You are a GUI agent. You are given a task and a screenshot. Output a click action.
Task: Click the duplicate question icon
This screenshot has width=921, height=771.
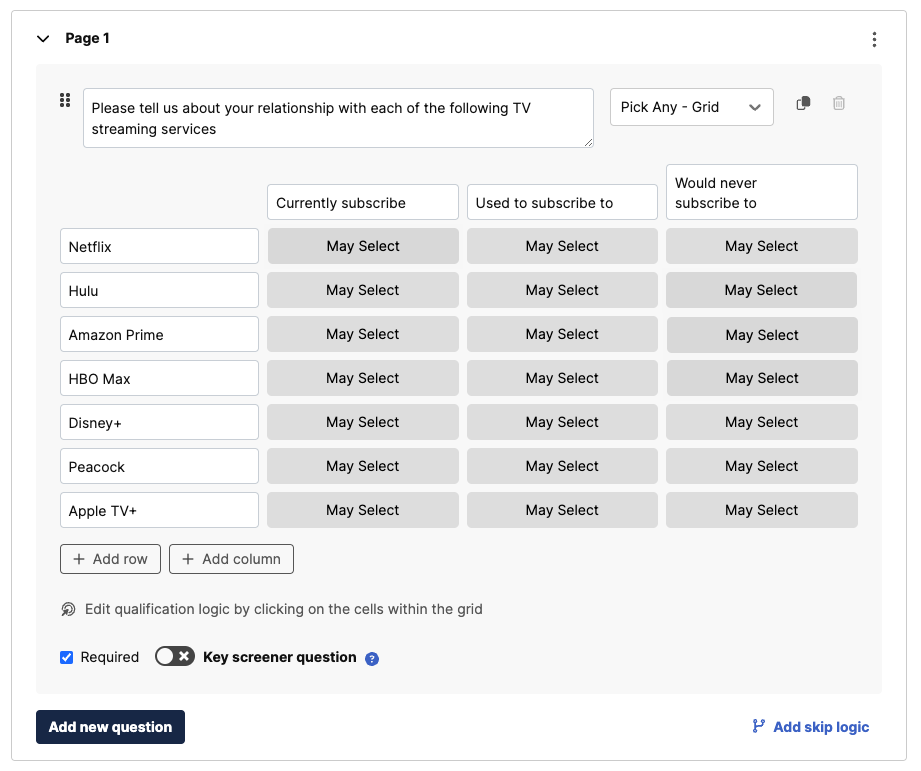point(803,103)
